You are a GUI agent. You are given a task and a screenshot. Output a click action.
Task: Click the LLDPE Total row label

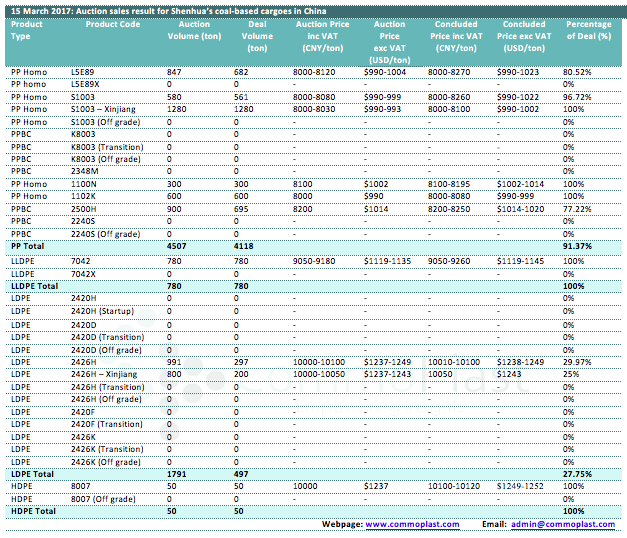pyautogui.click(x=34, y=285)
